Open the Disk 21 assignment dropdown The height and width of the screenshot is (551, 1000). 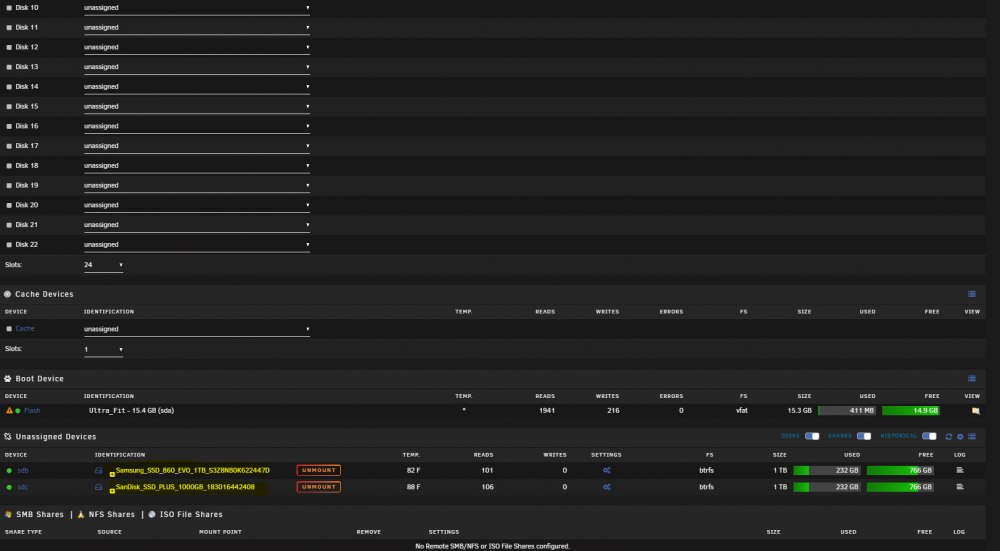tap(196, 225)
